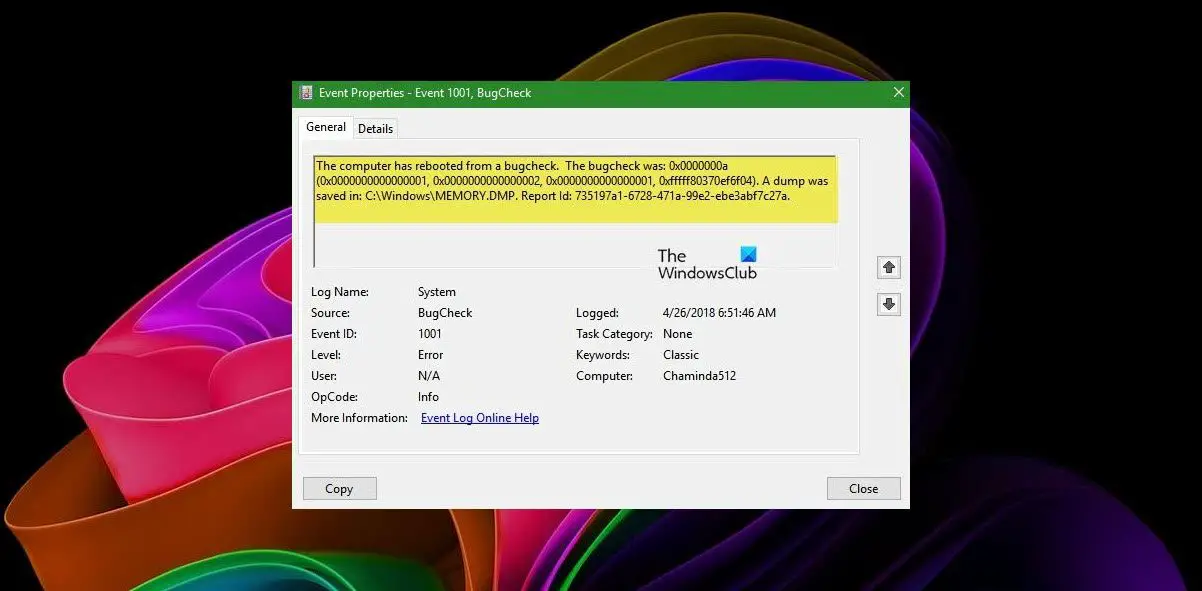Click the up arrow to view previous event
The width and height of the screenshot is (1202, 591).
click(x=888, y=267)
